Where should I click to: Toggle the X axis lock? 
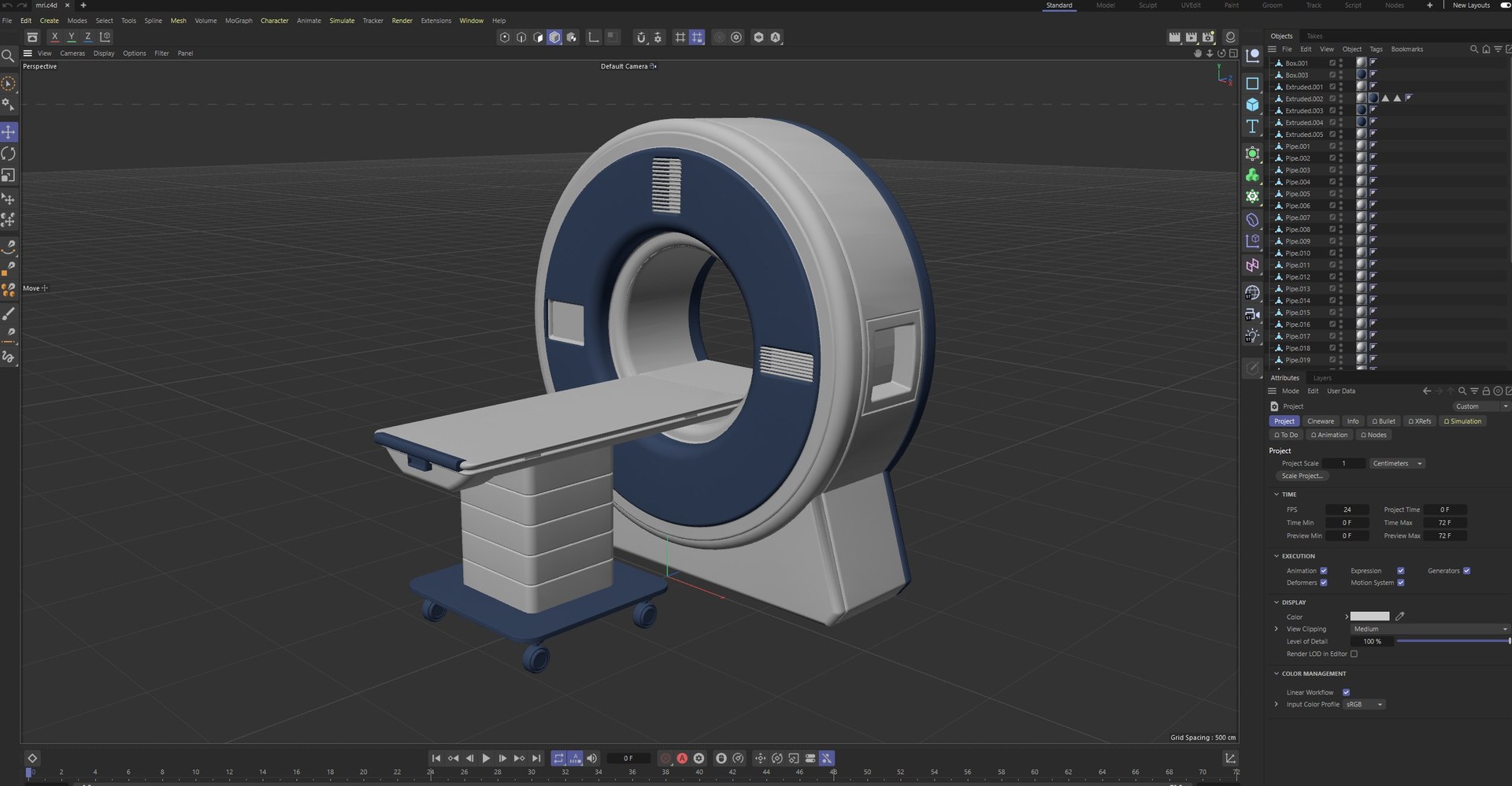(x=54, y=37)
